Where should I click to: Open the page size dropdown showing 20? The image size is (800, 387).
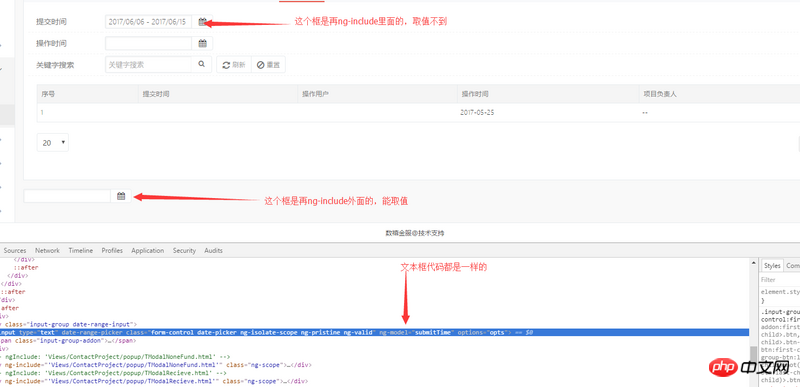point(53,143)
